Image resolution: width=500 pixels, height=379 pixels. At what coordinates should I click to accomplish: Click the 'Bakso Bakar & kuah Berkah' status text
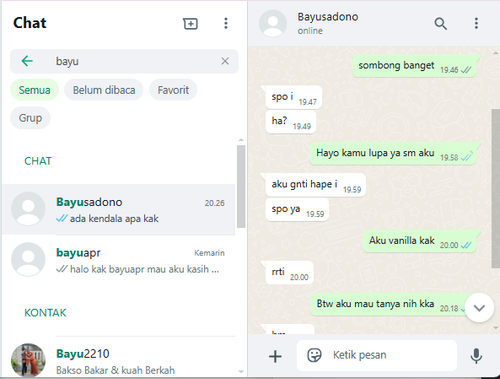pos(115,370)
